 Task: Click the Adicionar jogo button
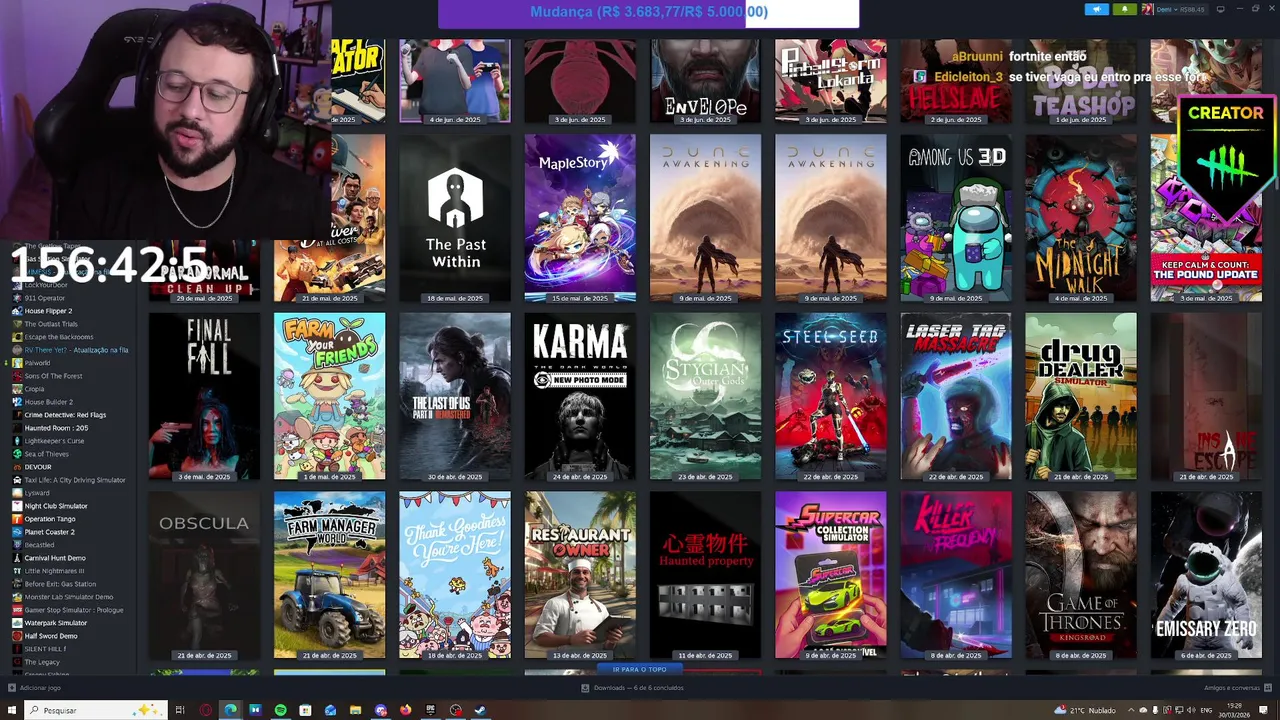pos(34,688)
